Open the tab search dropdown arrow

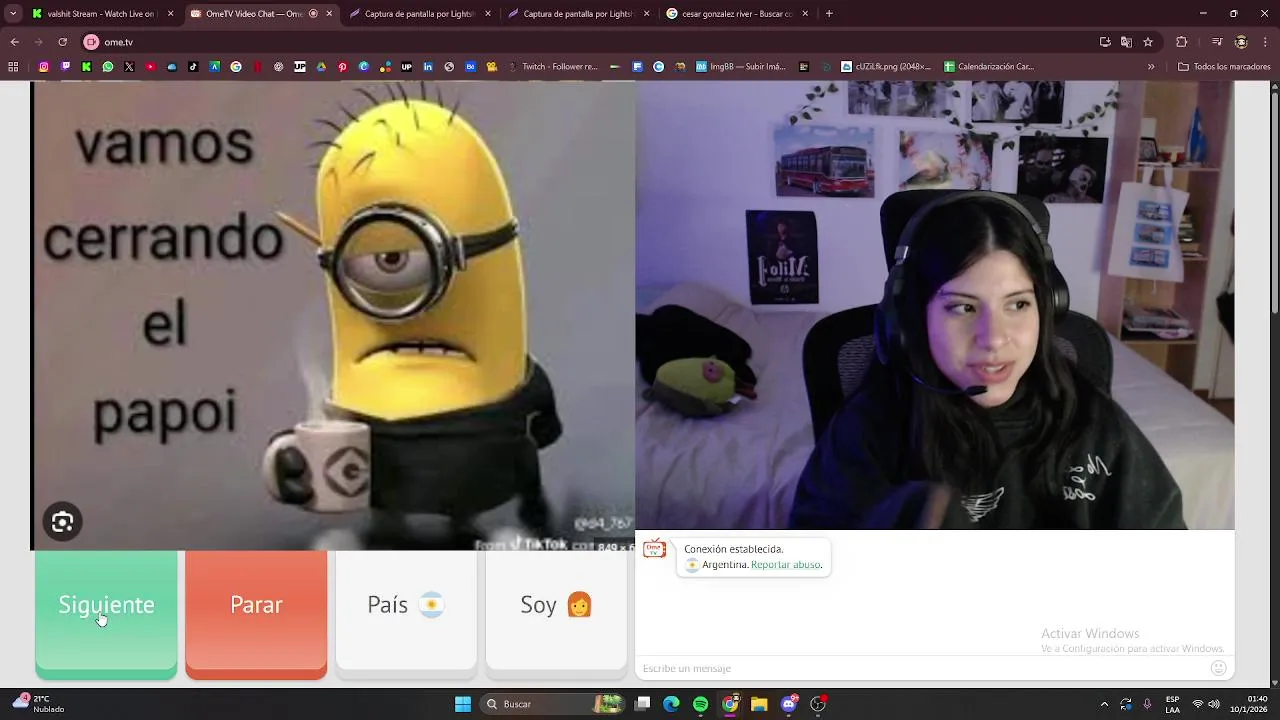pos(13,14)
